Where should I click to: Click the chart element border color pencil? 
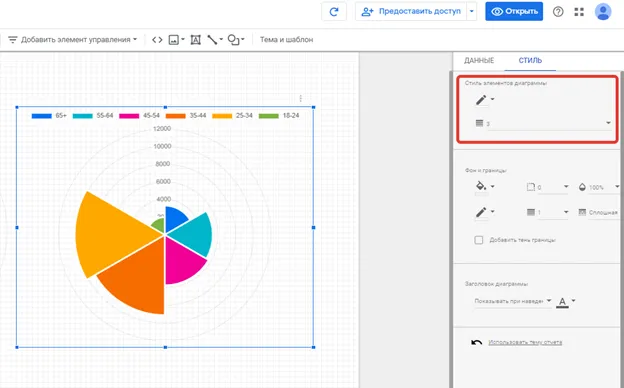pyautogui.click(x=481, y=100)
